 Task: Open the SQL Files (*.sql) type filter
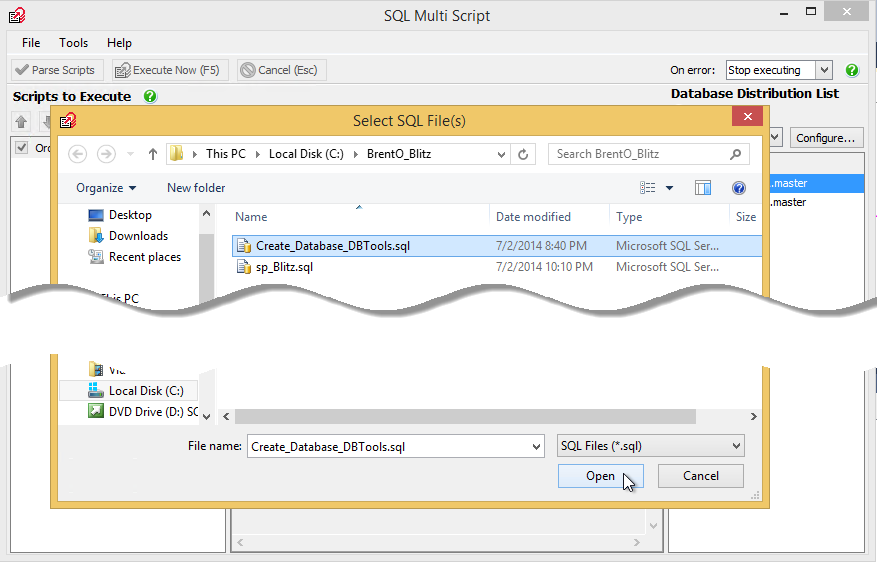pyautogui.click(x=651, y=446)
